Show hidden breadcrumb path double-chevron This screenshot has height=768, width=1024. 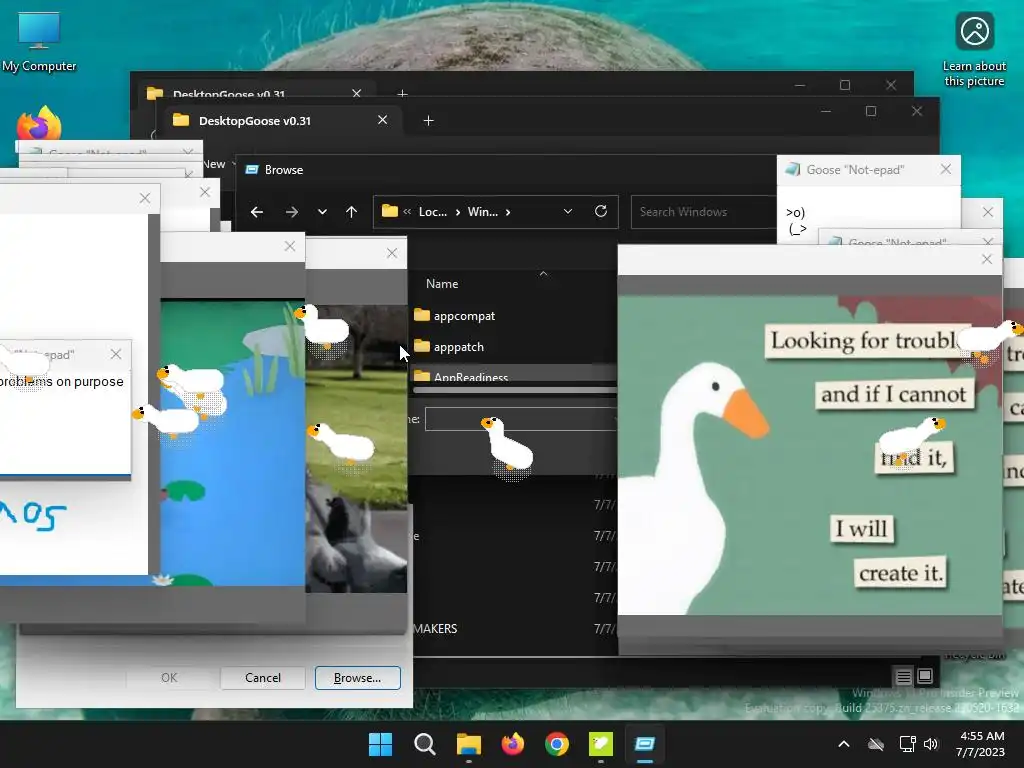point(407,211)
